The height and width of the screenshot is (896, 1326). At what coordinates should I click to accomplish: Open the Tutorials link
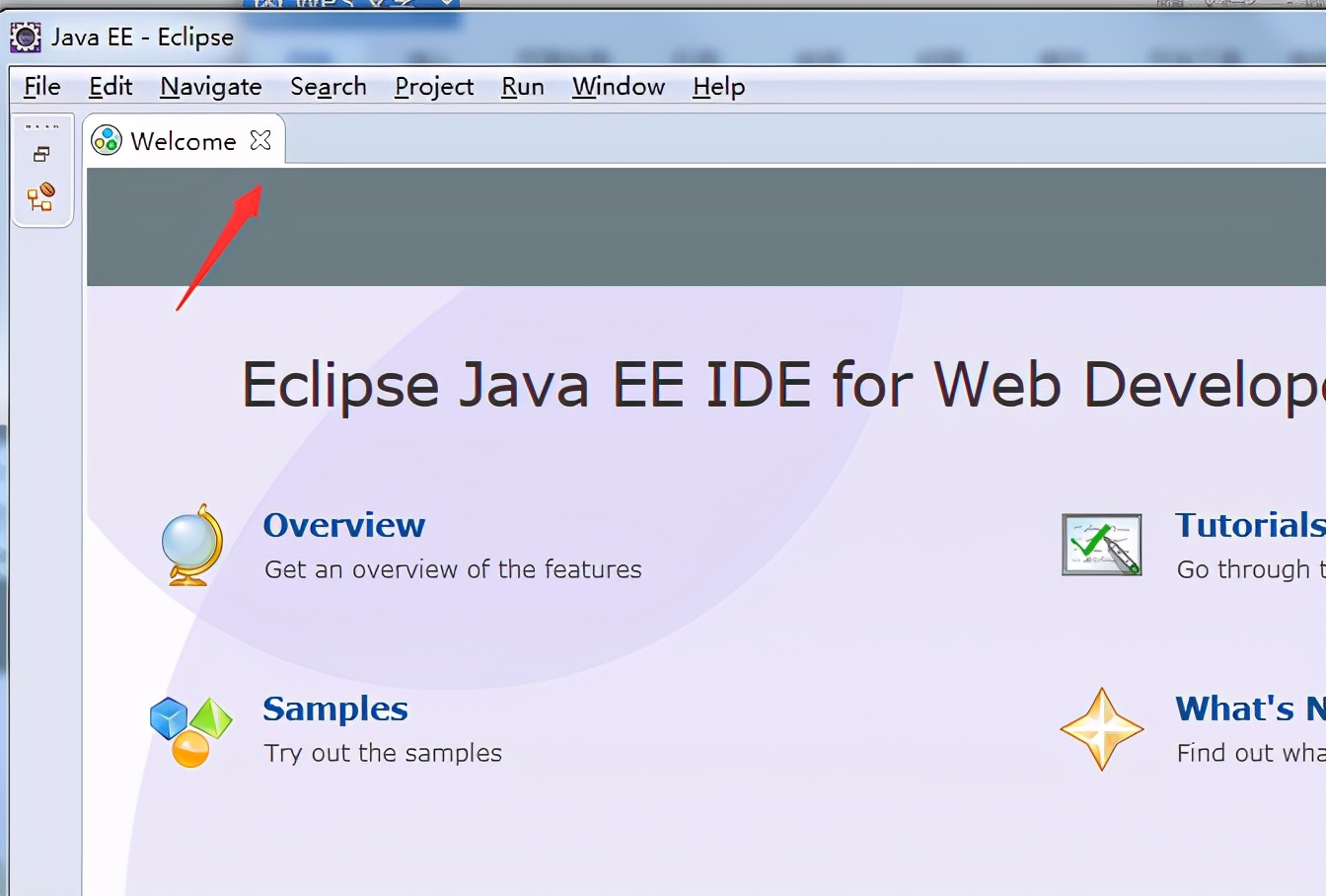click(x=1248, y=525)
